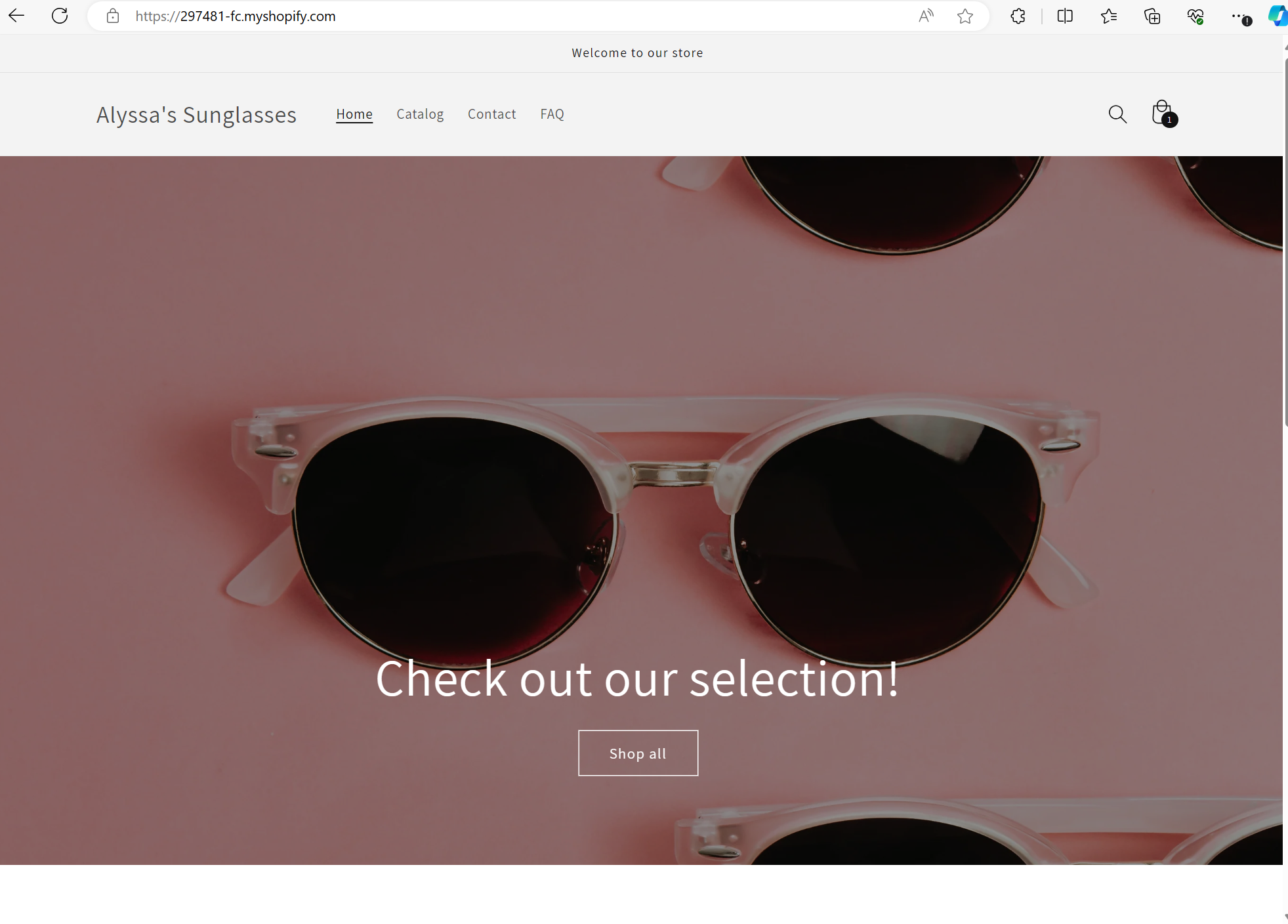
Task: Click the page vertical scrollbar thumb
Action: [x=1285, y=243]
